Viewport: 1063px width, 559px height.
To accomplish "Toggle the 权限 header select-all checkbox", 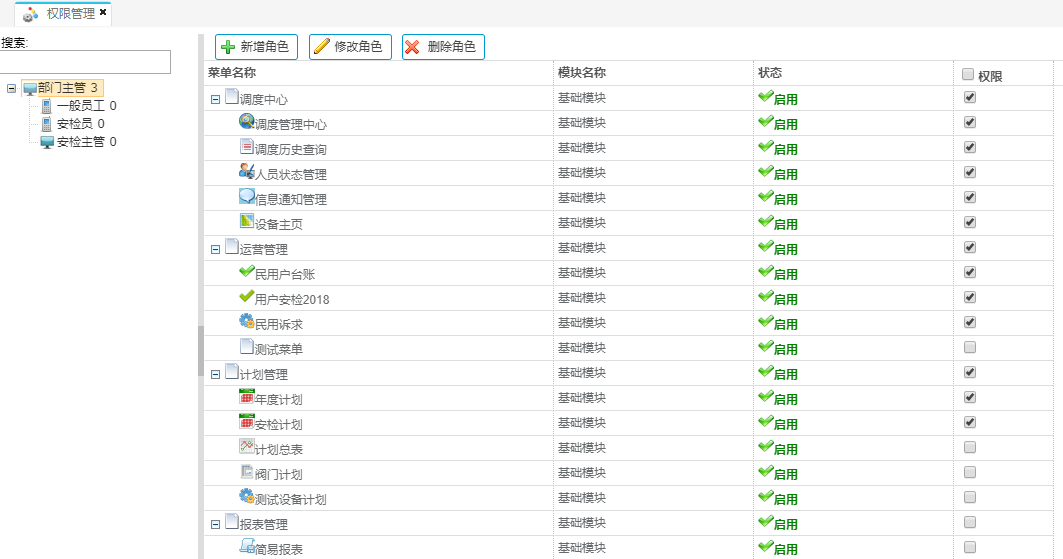I will click(967, 74).
